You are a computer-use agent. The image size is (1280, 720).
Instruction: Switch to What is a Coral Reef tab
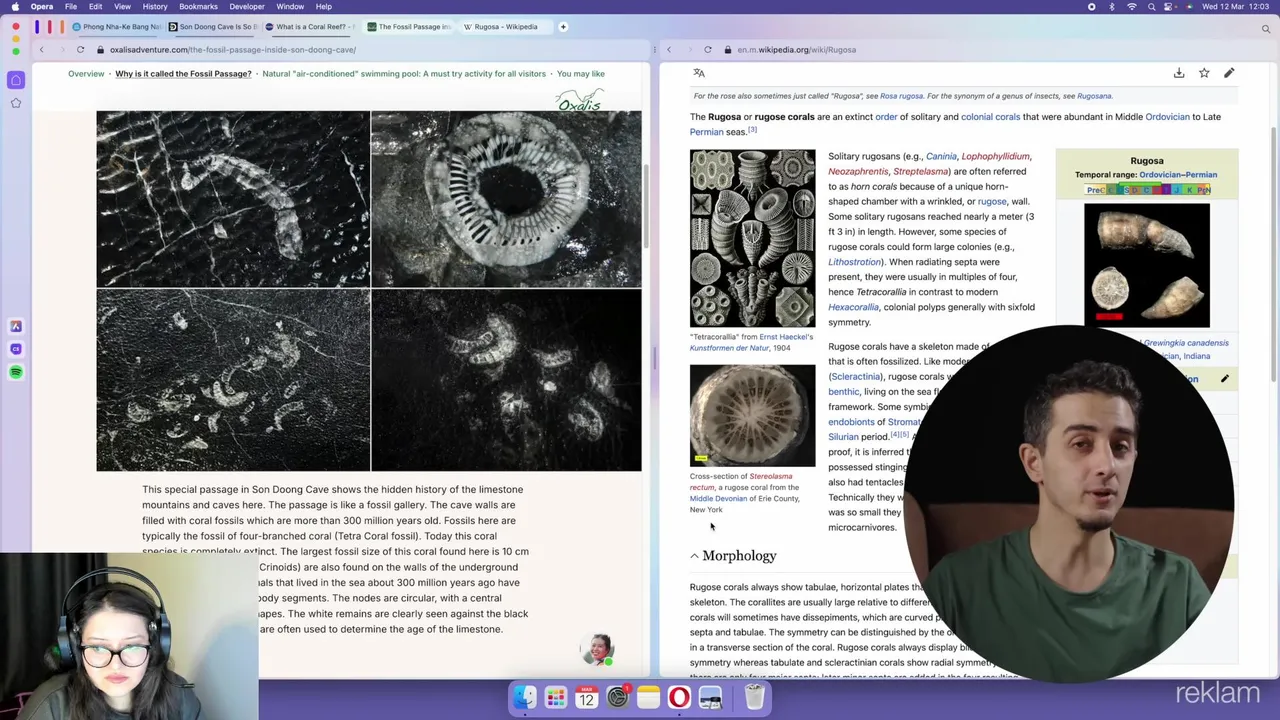click(x=310, y=27)
